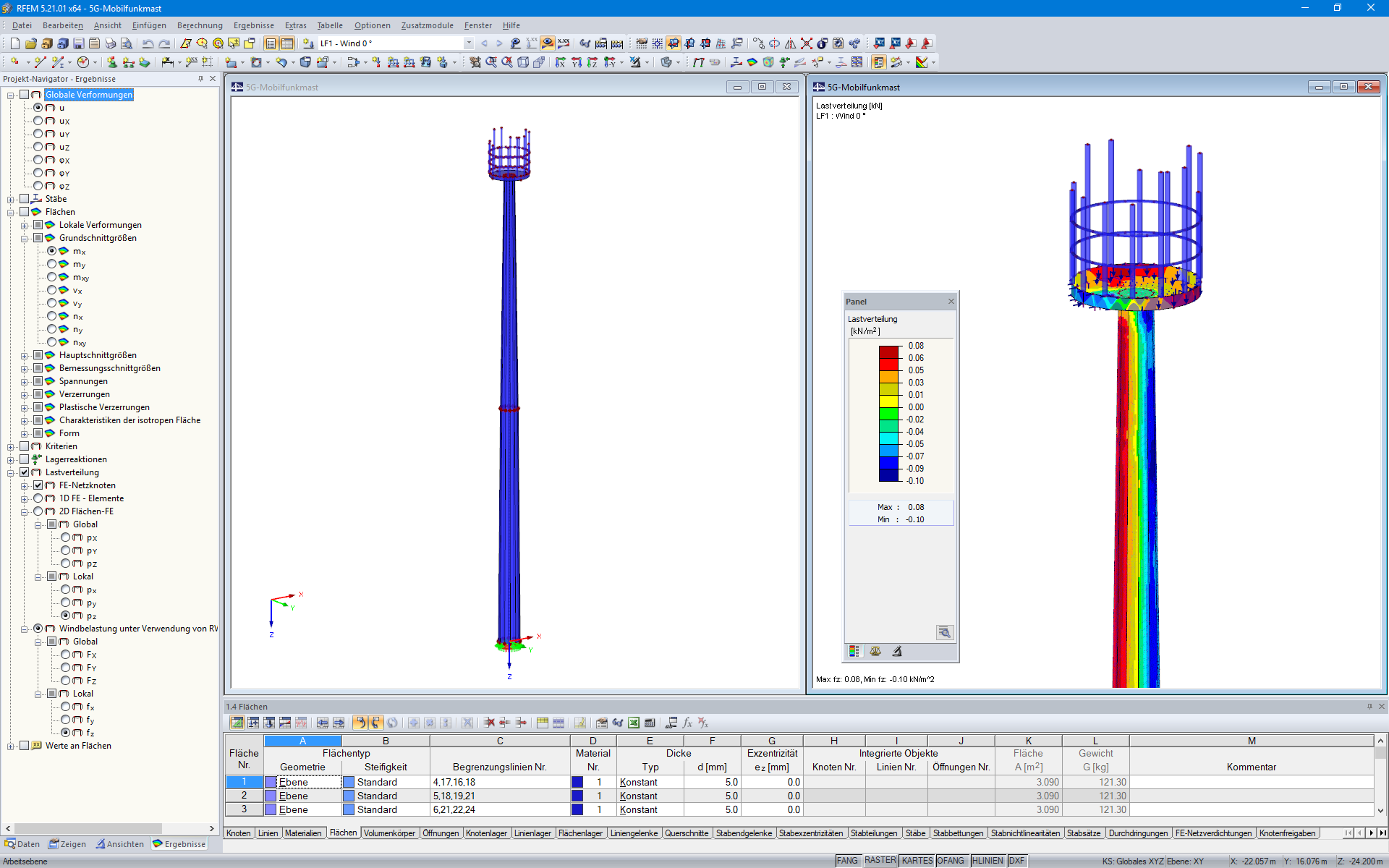Click the magnifier button in the Panel
1389x868 pixels.
pyautogui.click(x=945, y=633)
